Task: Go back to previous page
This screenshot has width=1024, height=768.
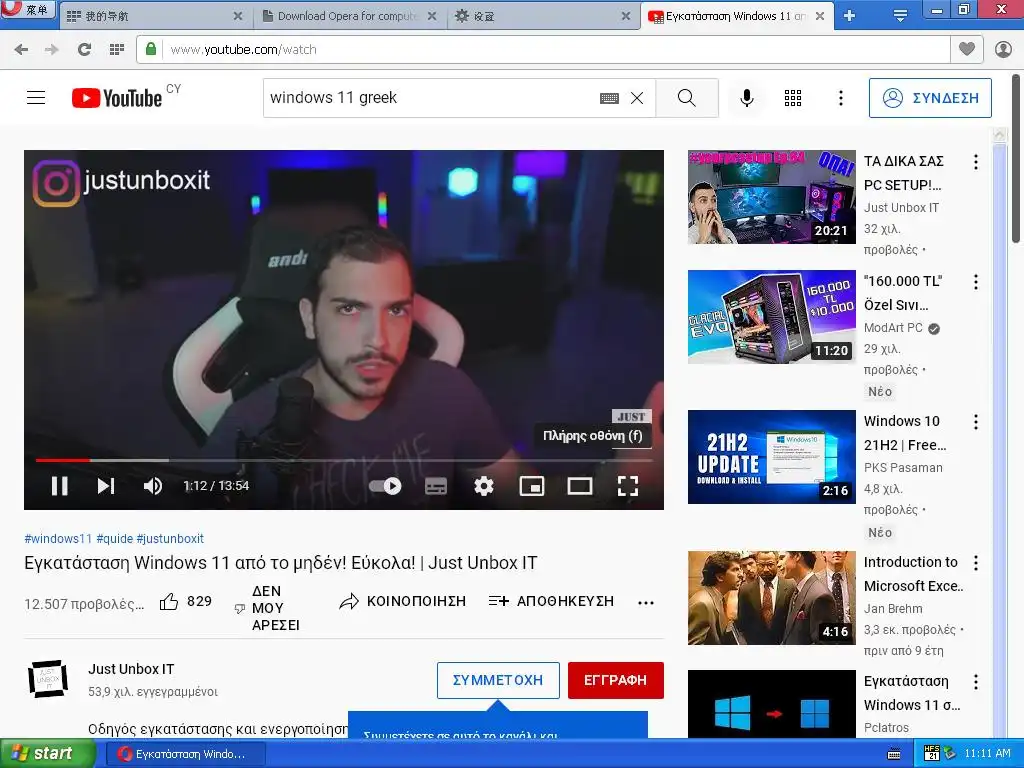Action: tap(21, 50)
